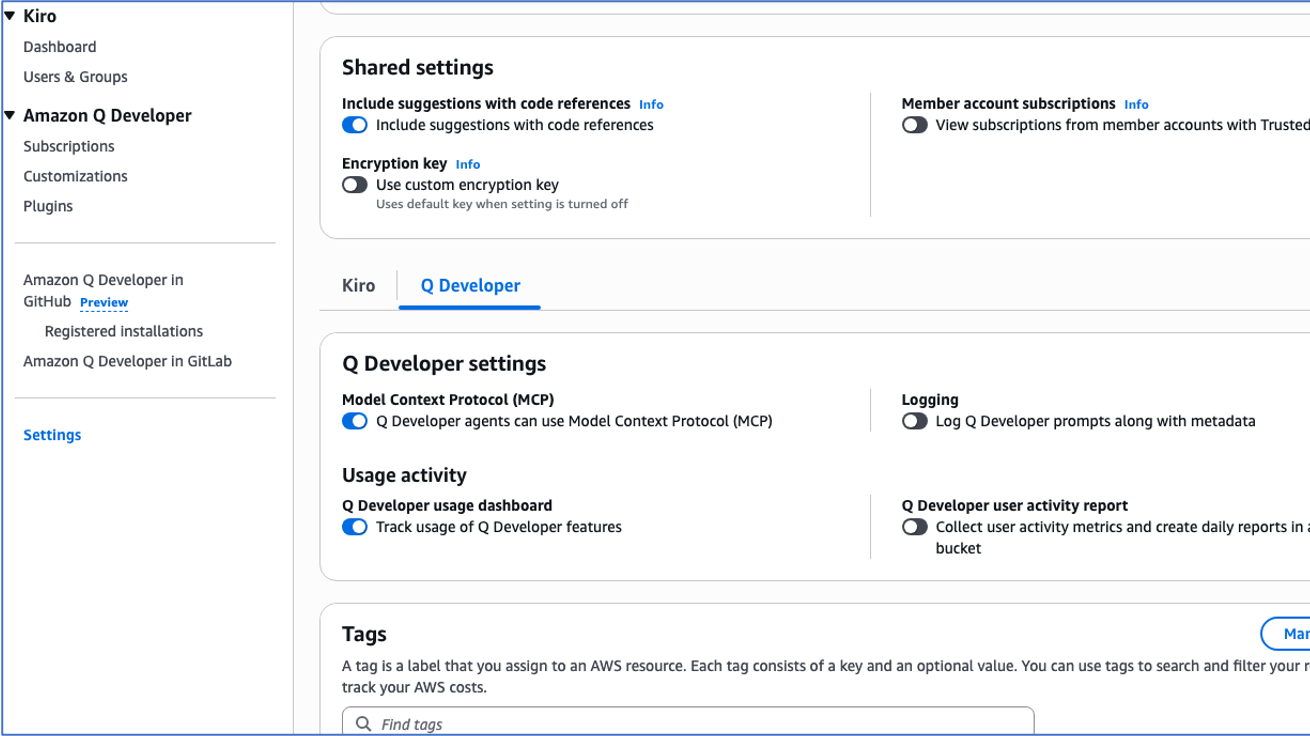Collapse the Amazon Q Developer section
Screen dimensions: 1310x736
tap(10, 116)
